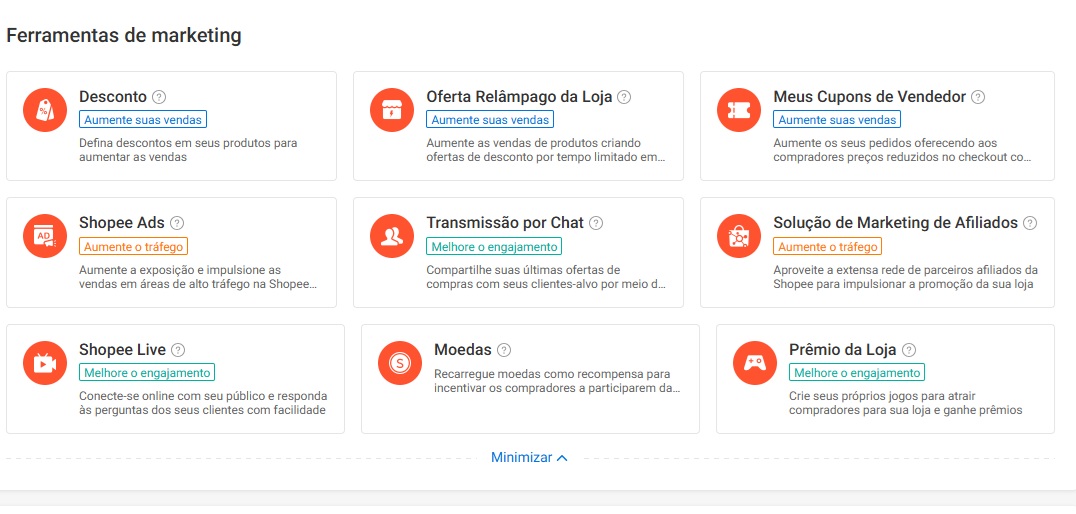Click 'Aumente suas vendas' tag under Meus Cupons
This screenshot has height=514, width=1076.
[837, 119]
